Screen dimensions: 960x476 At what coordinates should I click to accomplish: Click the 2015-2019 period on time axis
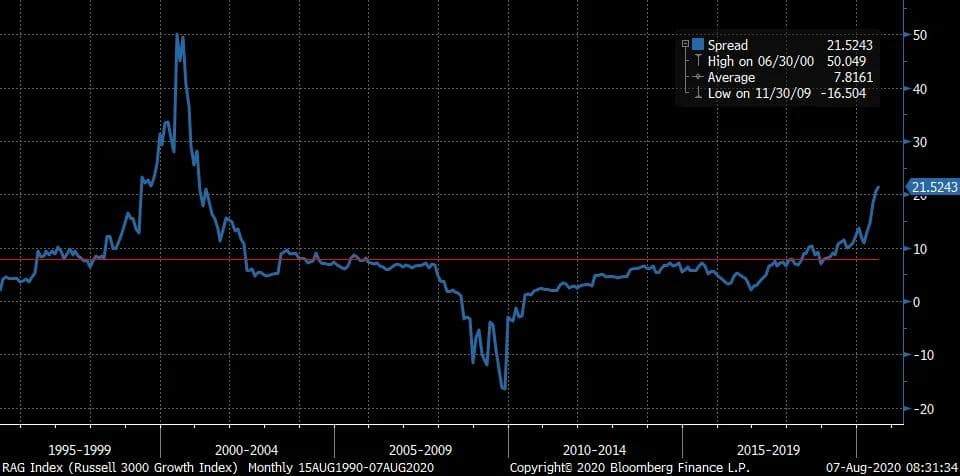pyautogui.click(x=770, y=448)
